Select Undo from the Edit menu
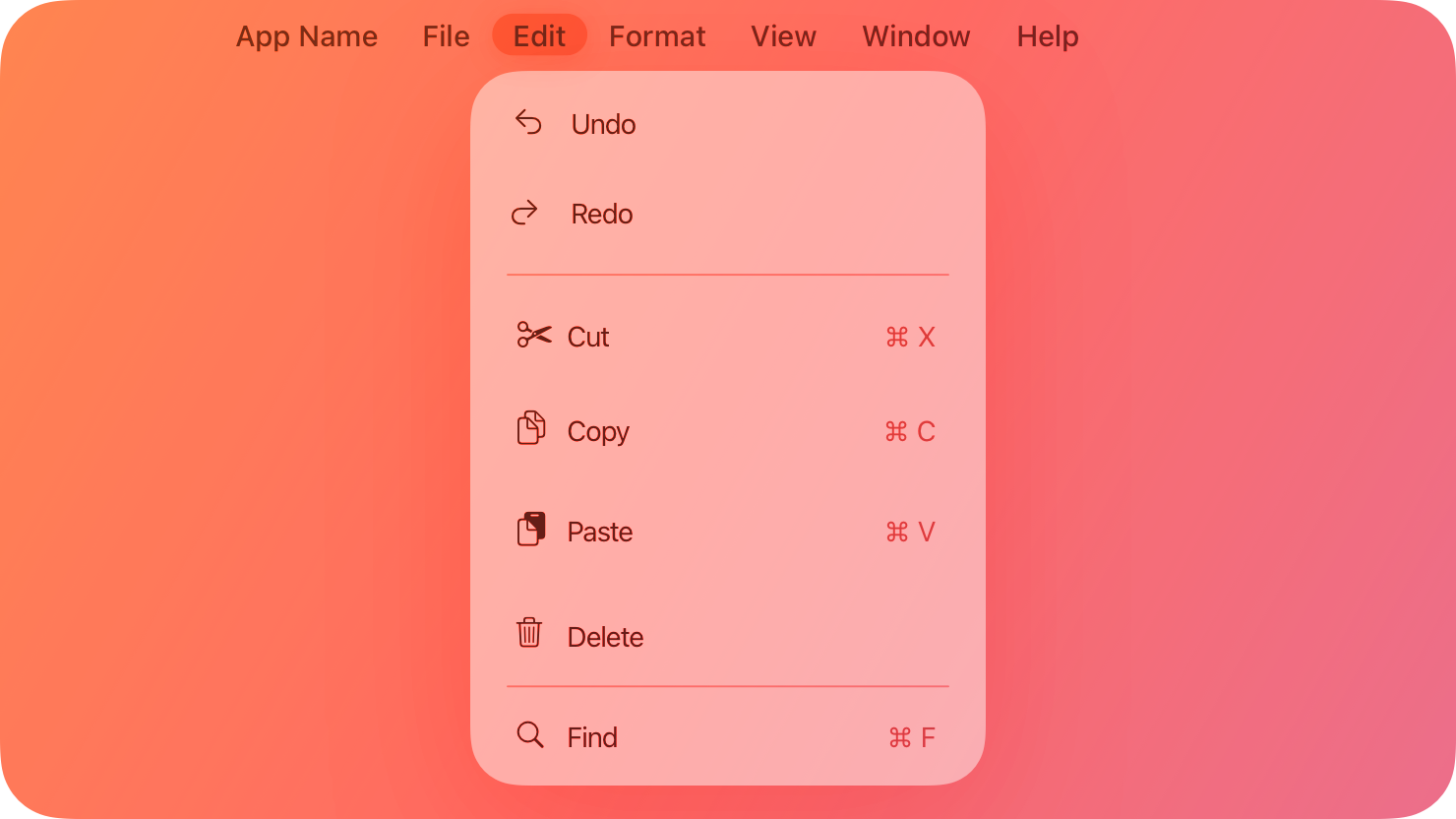1456x819 pixels. 602,124
